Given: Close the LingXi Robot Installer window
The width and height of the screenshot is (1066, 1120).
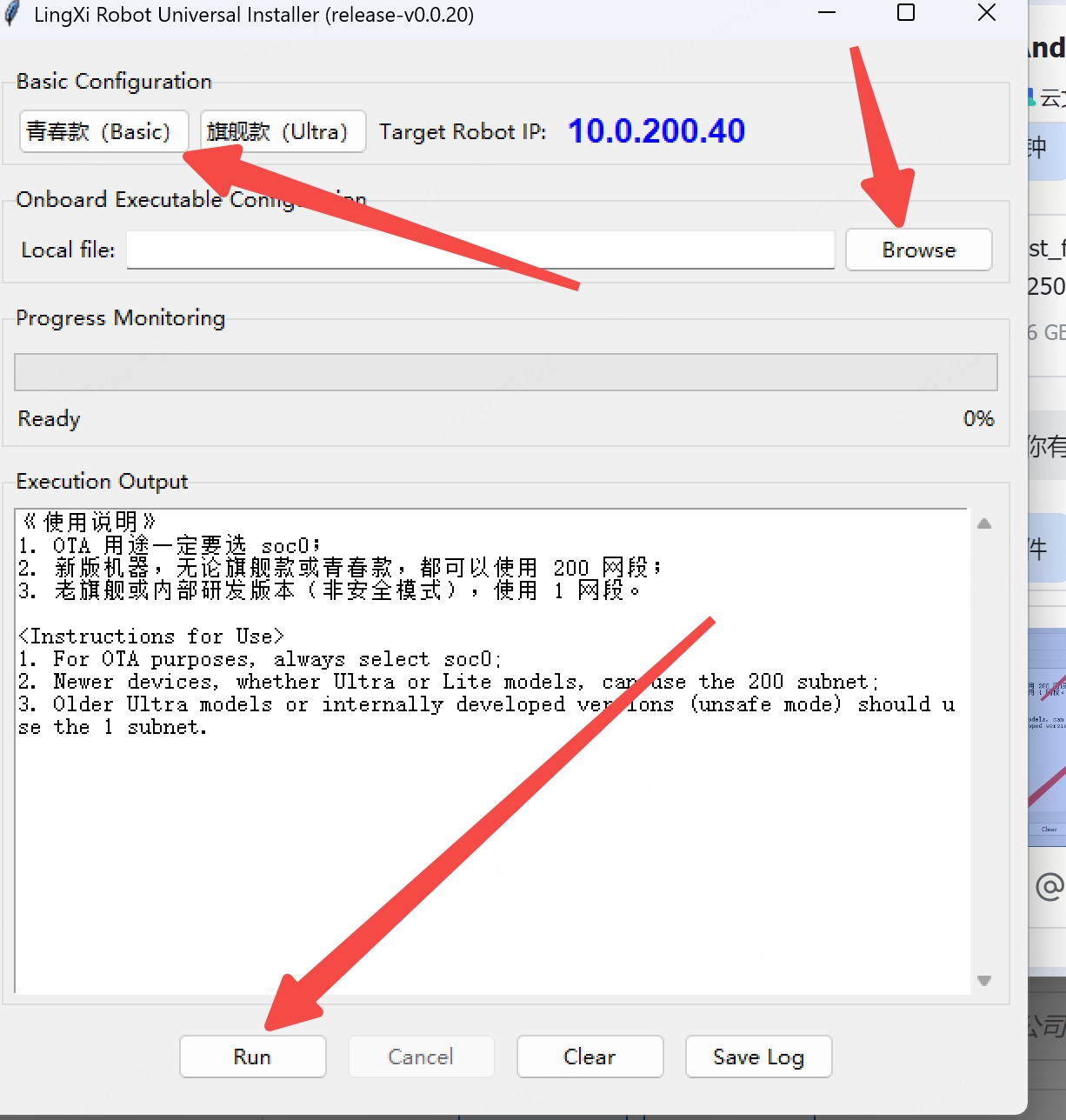Looking at the screenshot, I should point(987,12).
